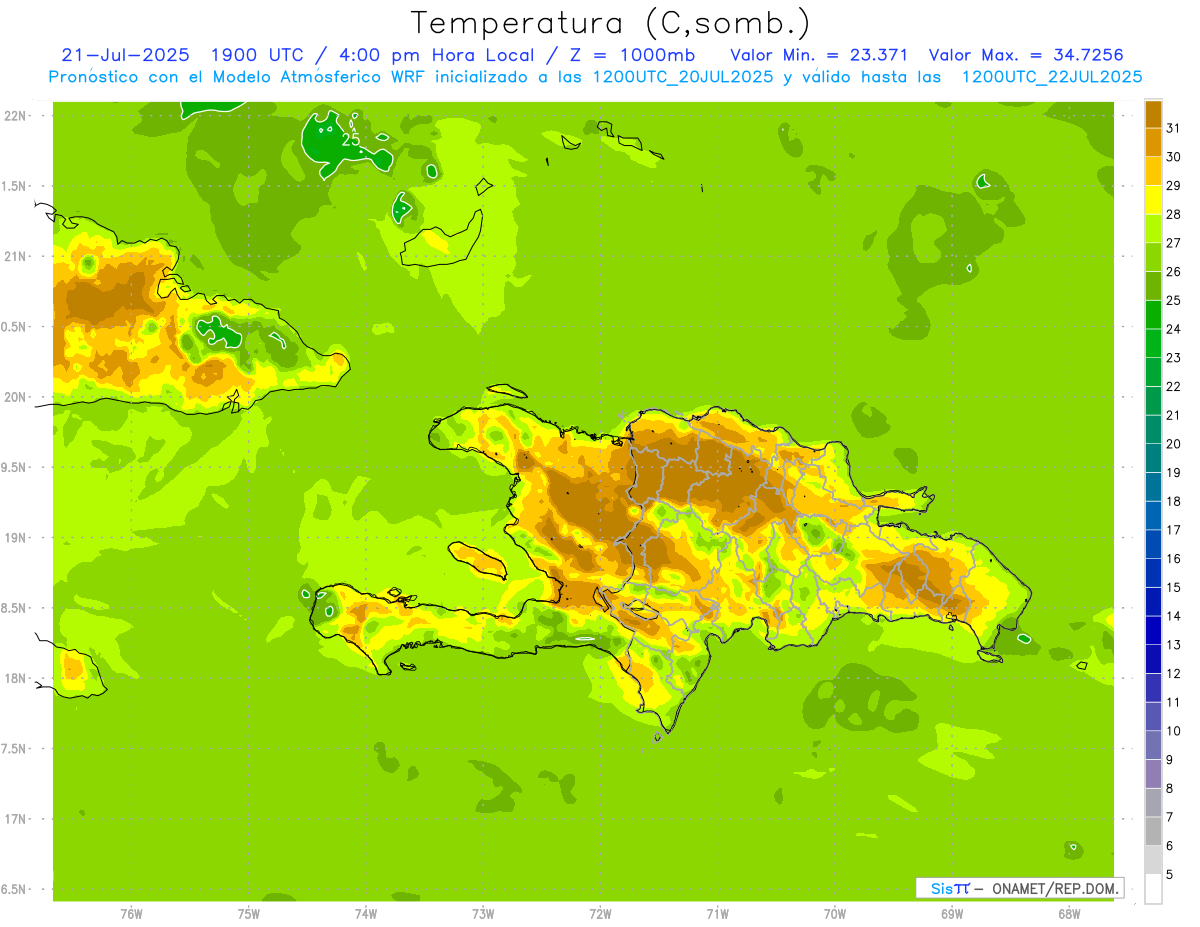Click the "6.5N" latitude label

pos(15,889)
